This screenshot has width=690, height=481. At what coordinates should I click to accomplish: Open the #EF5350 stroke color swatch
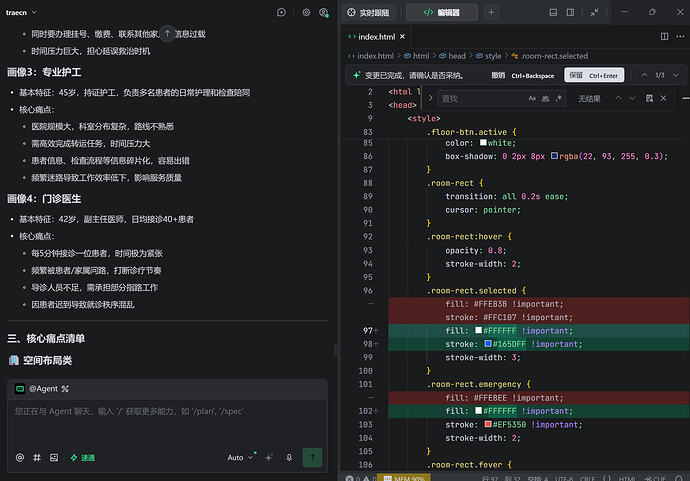[488, 424]
